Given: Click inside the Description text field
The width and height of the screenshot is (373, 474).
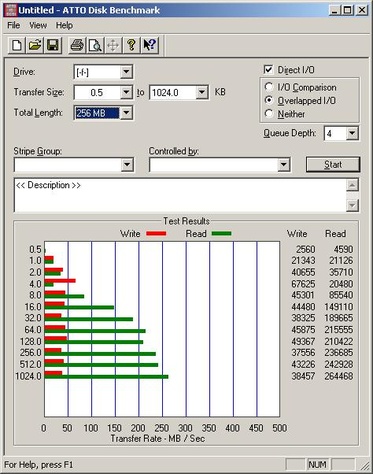Looking at the screenshot, I should (x=180, y=195).
